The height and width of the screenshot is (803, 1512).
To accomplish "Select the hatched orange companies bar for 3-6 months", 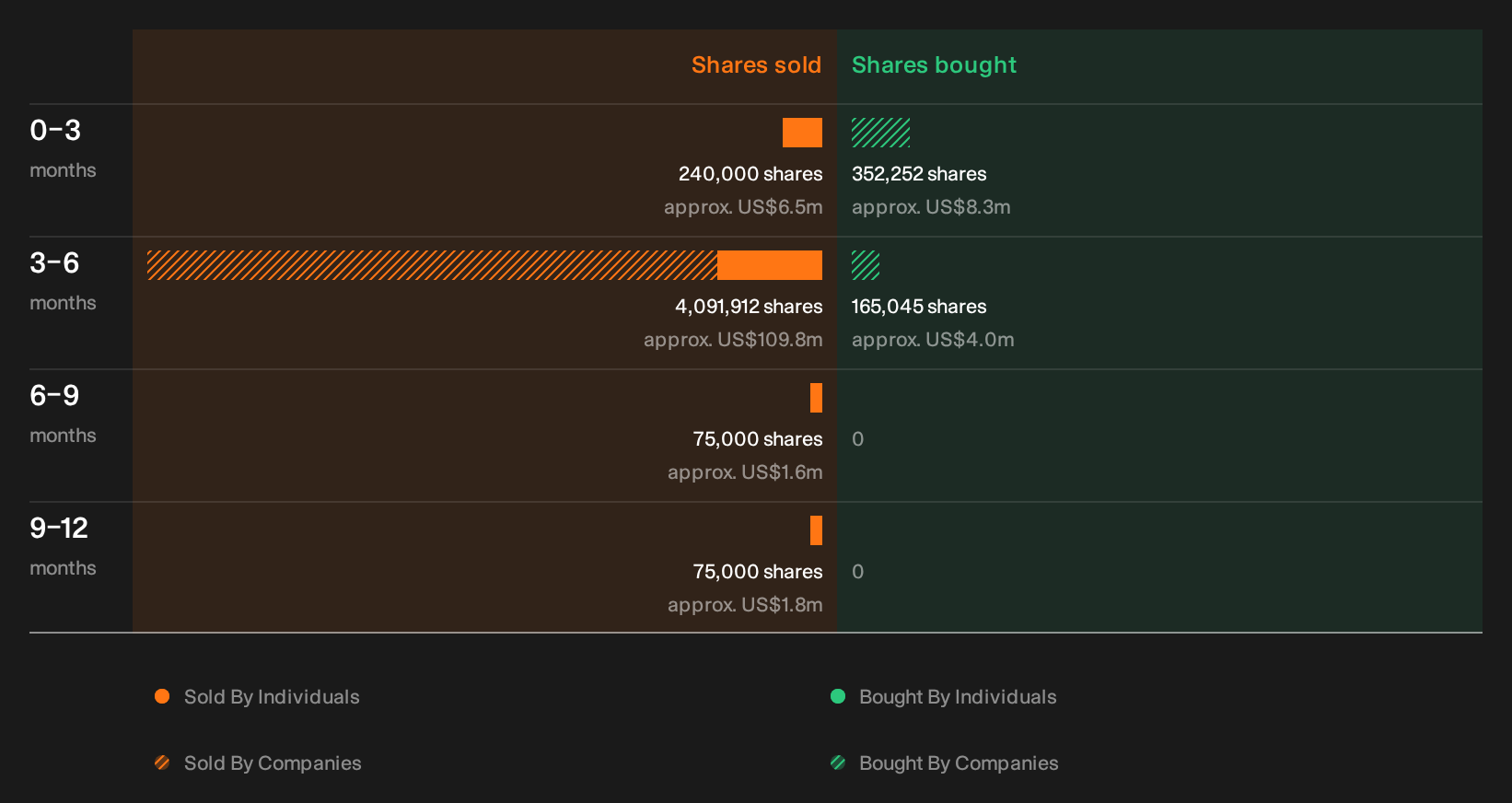I will point(432,265).
